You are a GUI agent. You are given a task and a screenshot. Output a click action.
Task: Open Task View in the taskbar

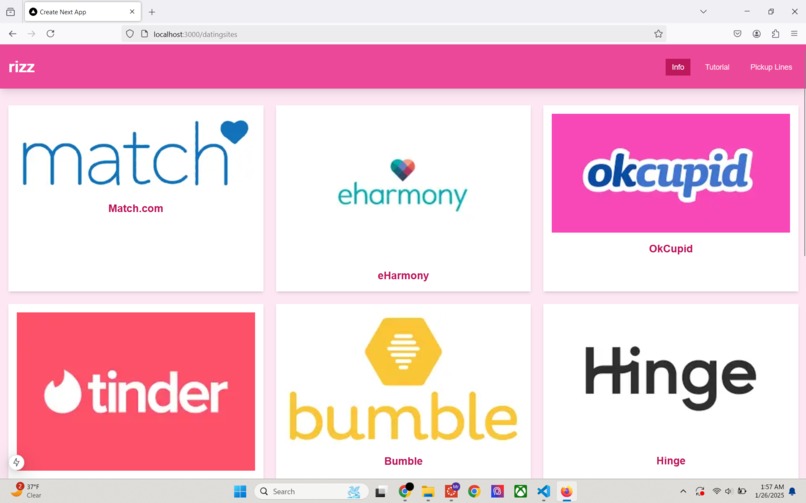380,492
